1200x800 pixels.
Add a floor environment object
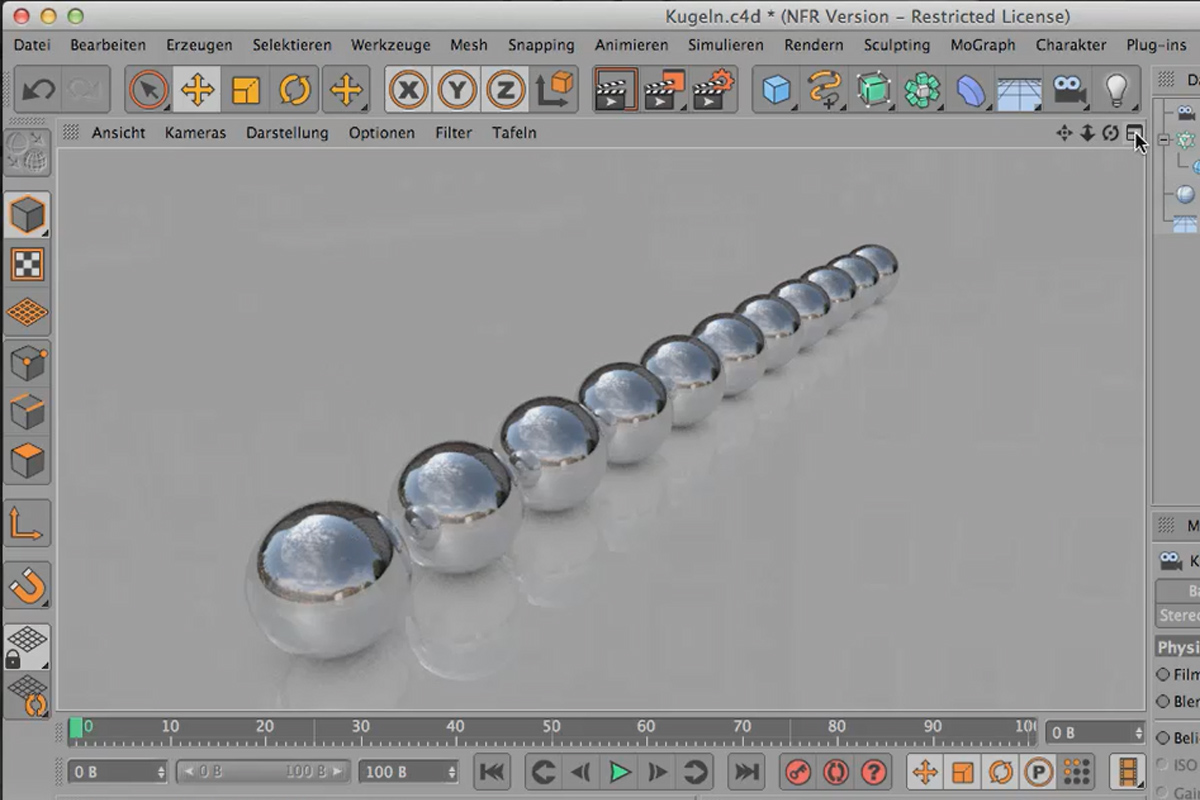tap(1021, 90)
